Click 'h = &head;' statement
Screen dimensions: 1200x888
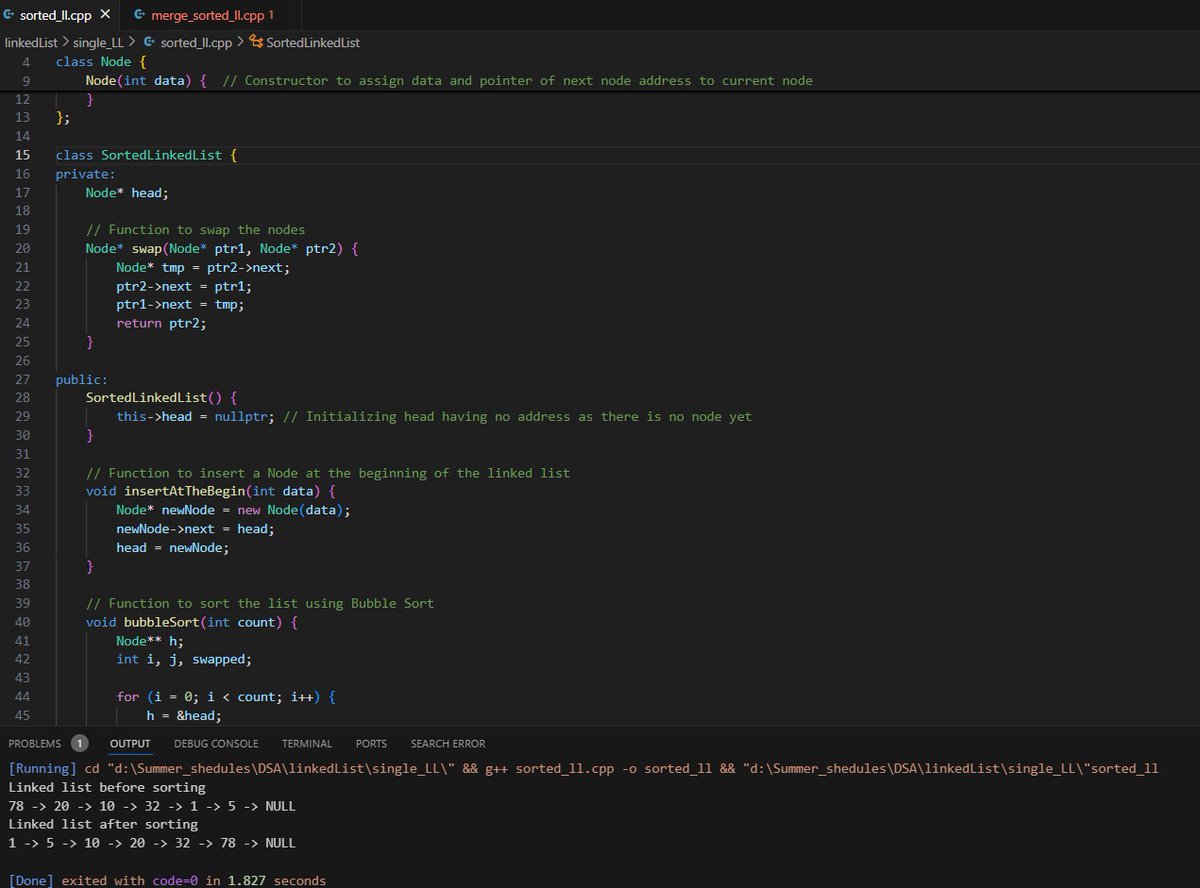(x=184, y=715)
